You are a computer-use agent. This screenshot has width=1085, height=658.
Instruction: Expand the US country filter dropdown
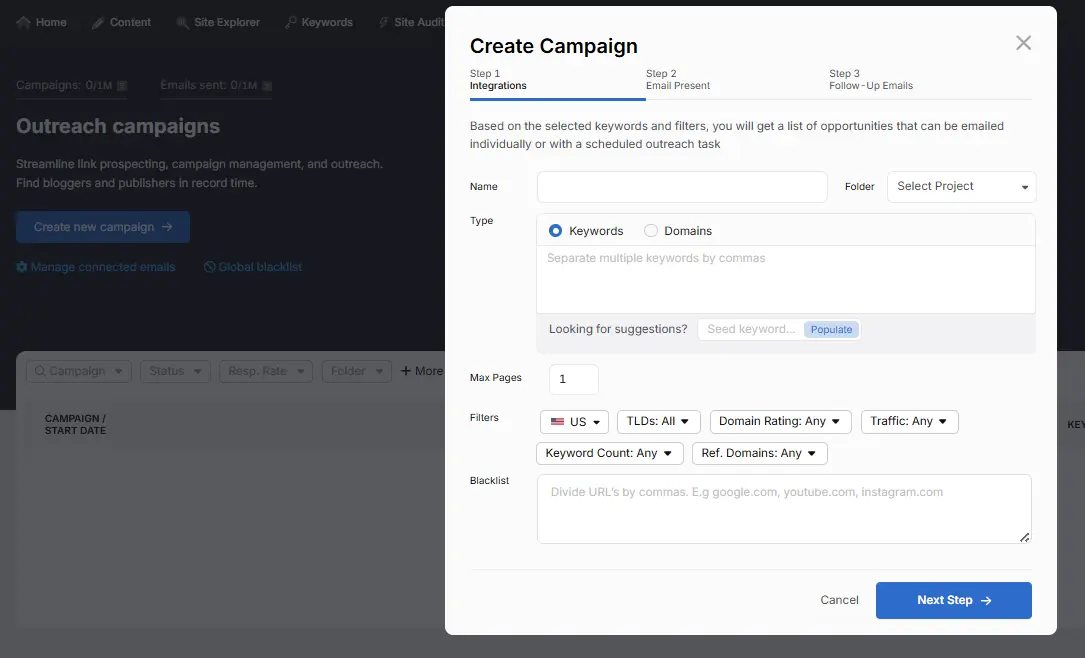574,422
